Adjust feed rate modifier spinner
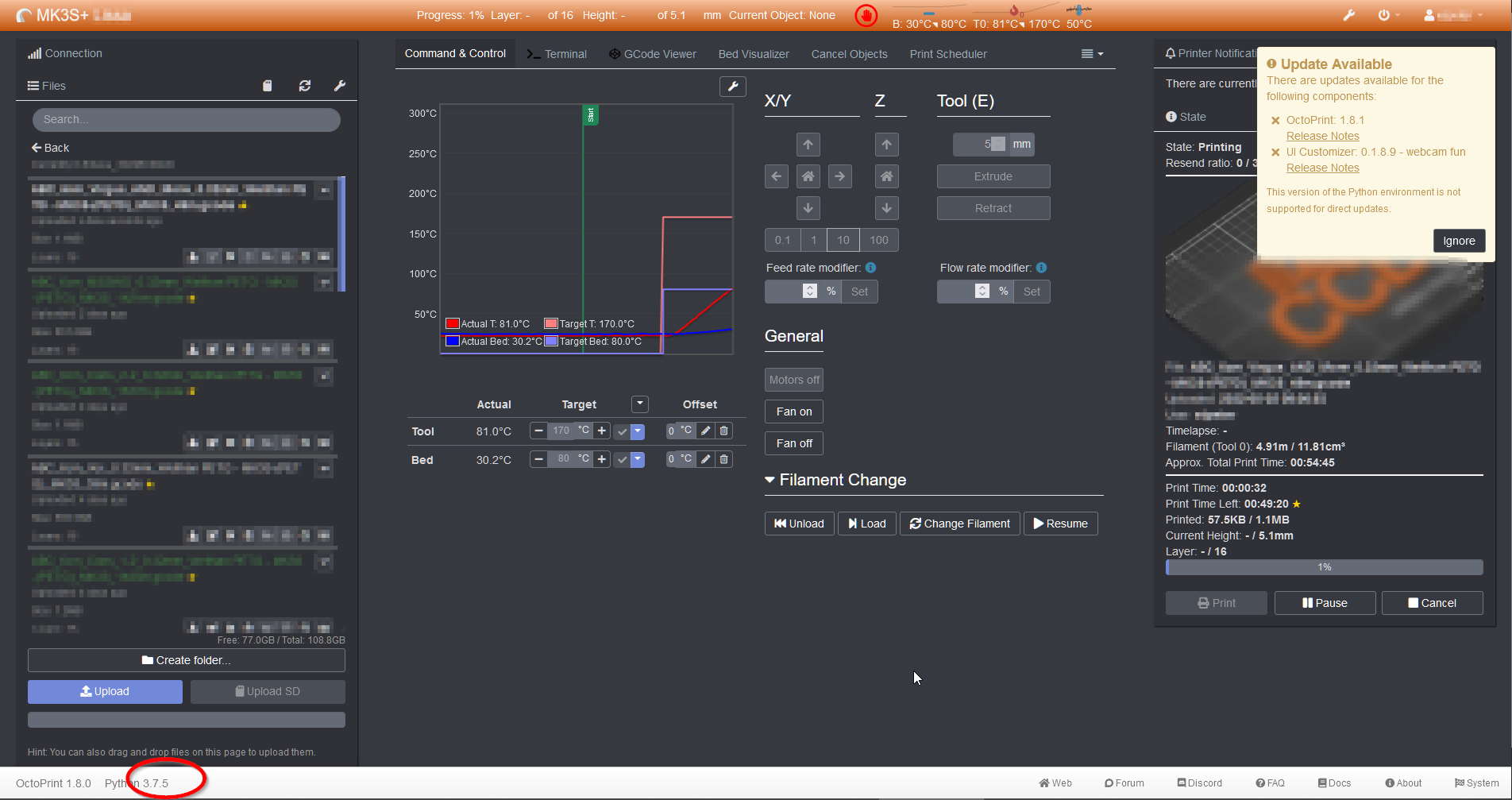1512x800 pixels. pyautogui.click(x=809, y=292)
